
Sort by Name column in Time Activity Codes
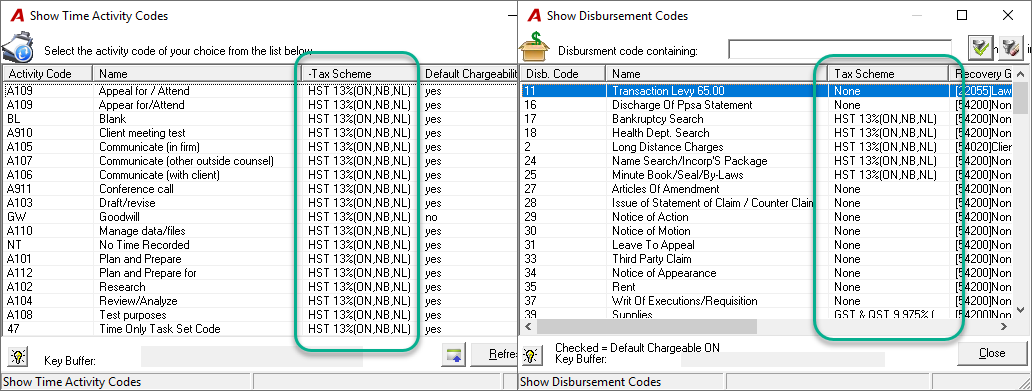point(196,74)
